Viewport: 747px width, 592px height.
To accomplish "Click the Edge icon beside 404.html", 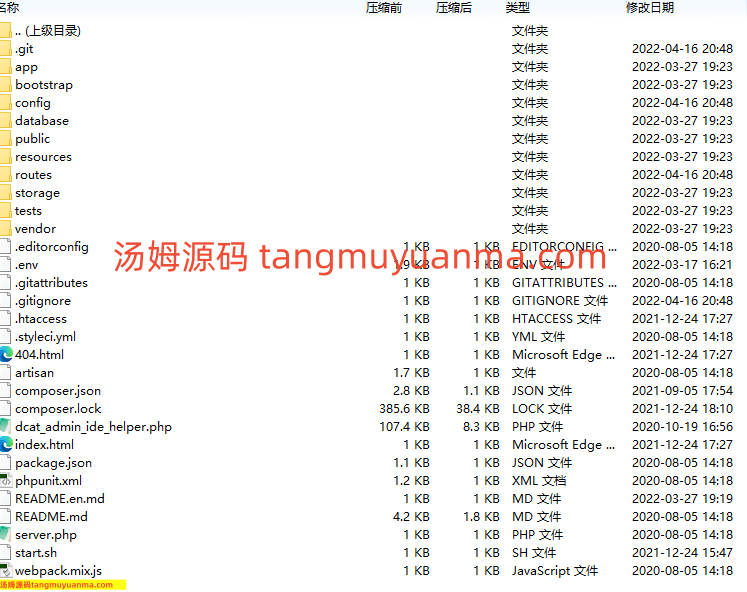I will (6, 355).
